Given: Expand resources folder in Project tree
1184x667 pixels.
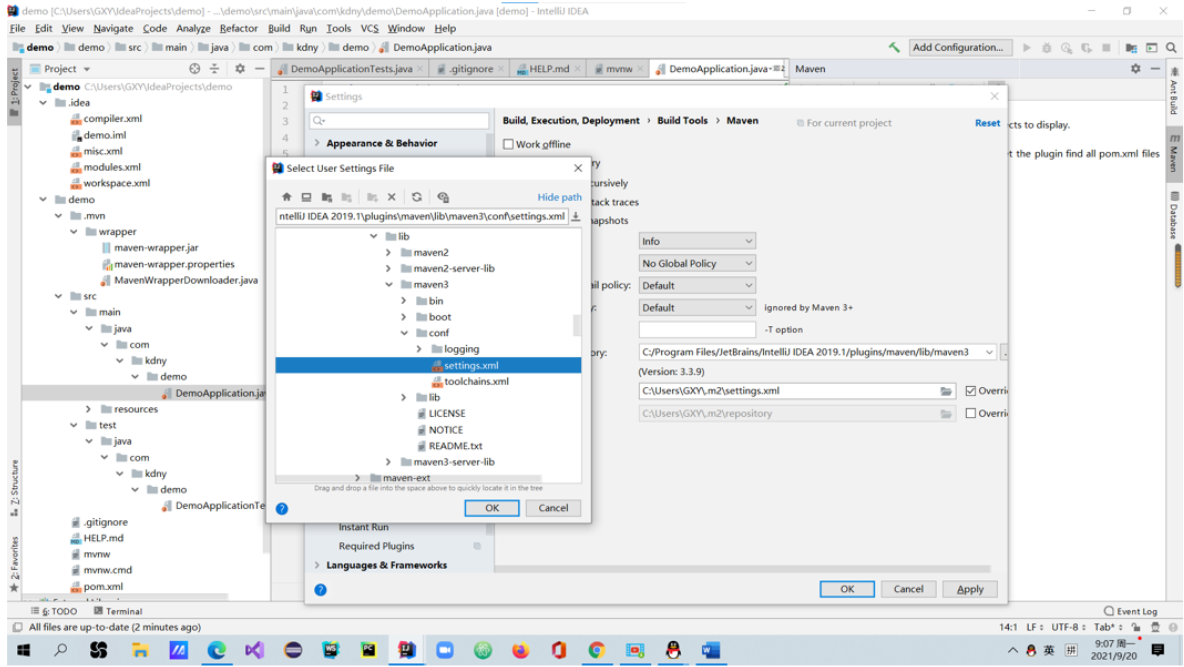Looking at the screenshot, I should coord(88,409).
